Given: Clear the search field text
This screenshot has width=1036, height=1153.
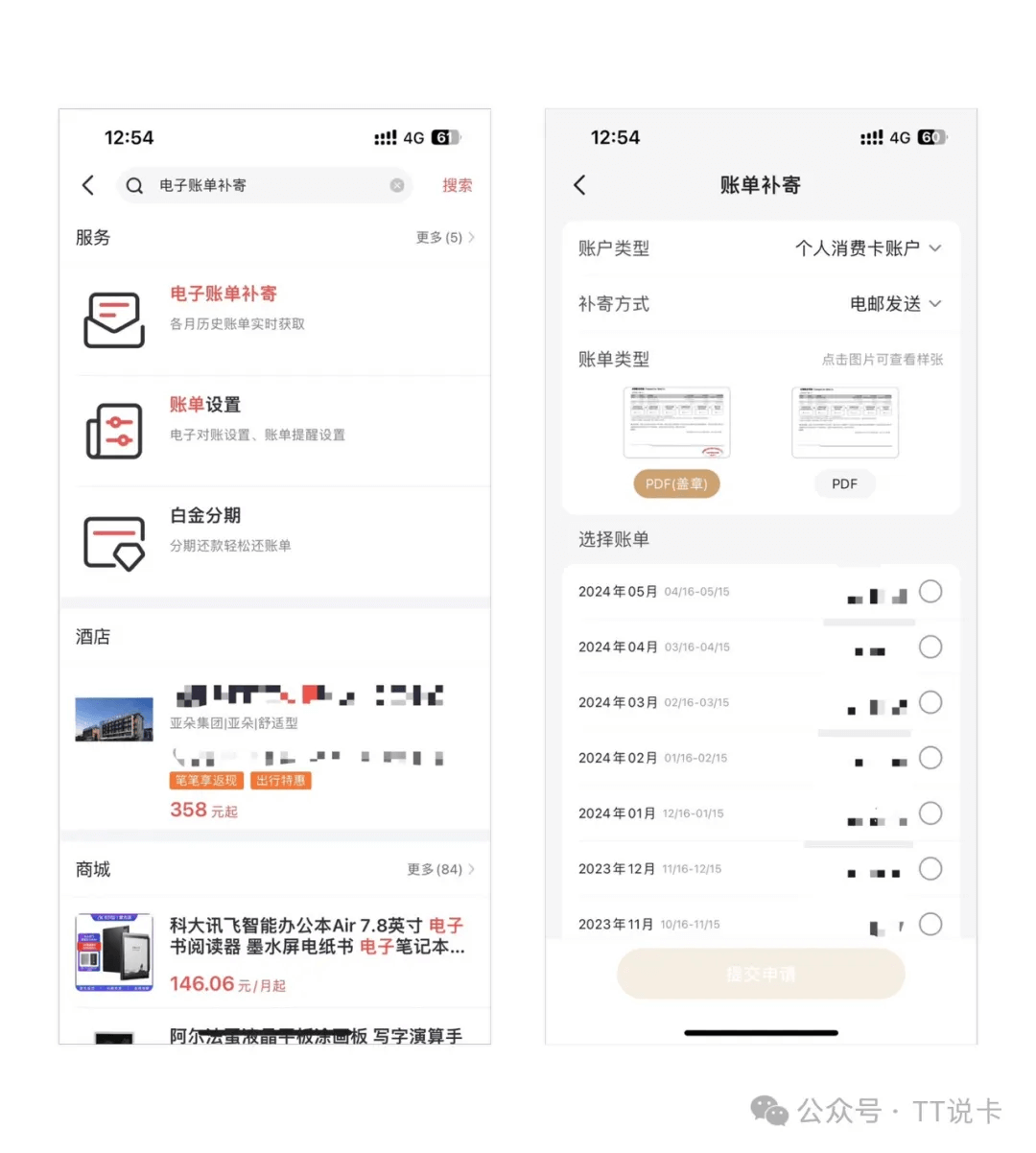Looking at the screenshot, I should point(396,185).
